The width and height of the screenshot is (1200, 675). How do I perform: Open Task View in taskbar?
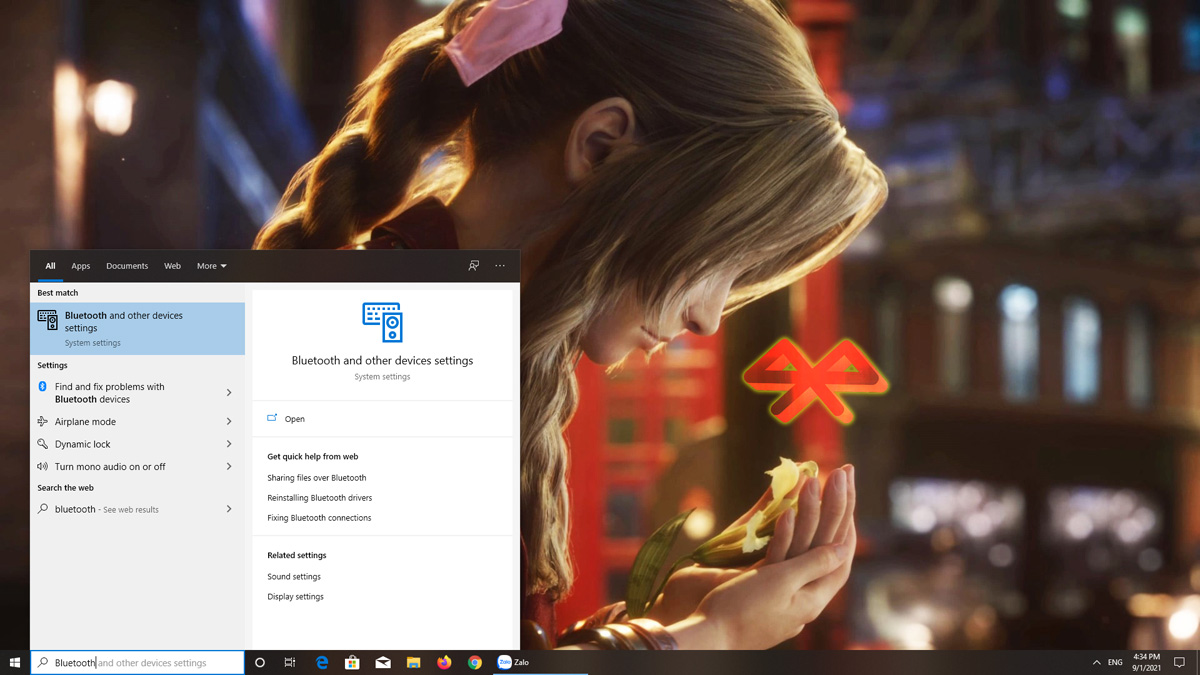[290, 662]
